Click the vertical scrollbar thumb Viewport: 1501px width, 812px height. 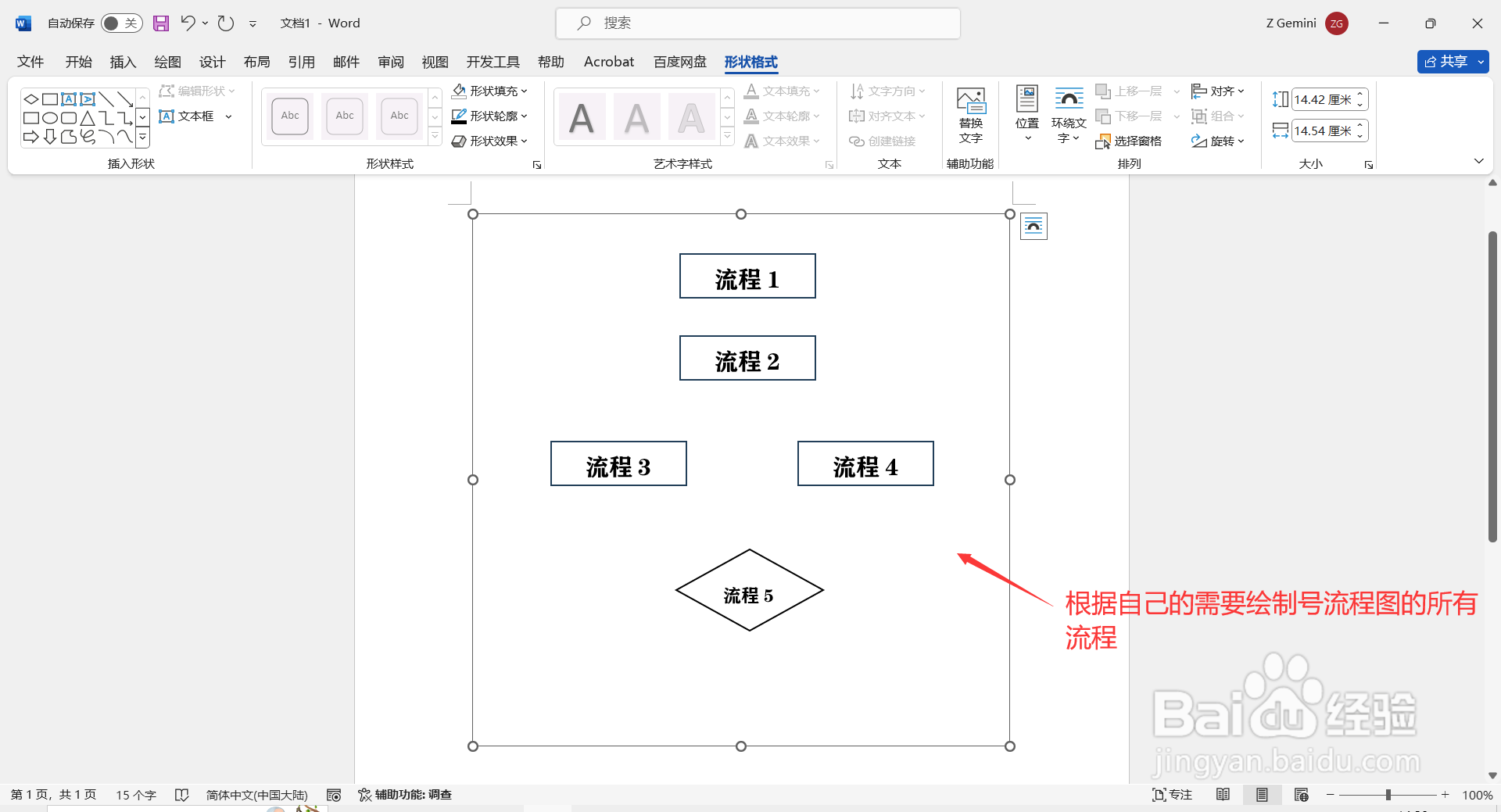coord(1492,386)
